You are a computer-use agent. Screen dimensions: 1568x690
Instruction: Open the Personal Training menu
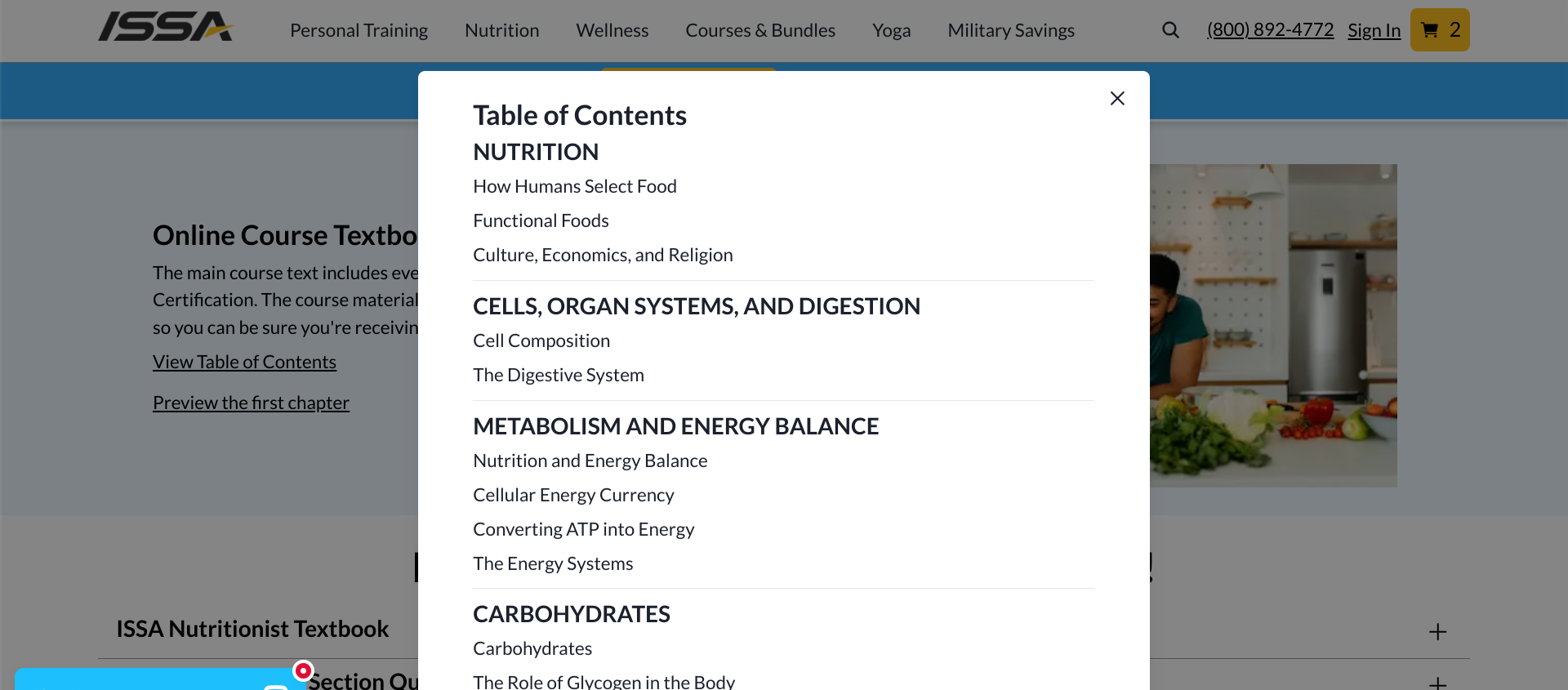359,30
